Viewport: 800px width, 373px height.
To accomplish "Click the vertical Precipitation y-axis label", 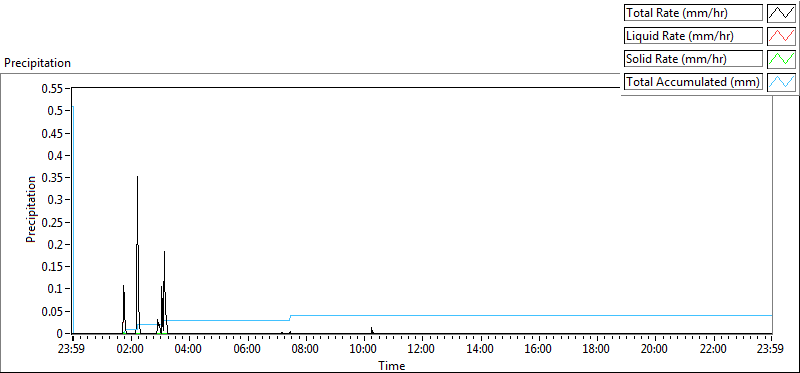I will 31,209.
